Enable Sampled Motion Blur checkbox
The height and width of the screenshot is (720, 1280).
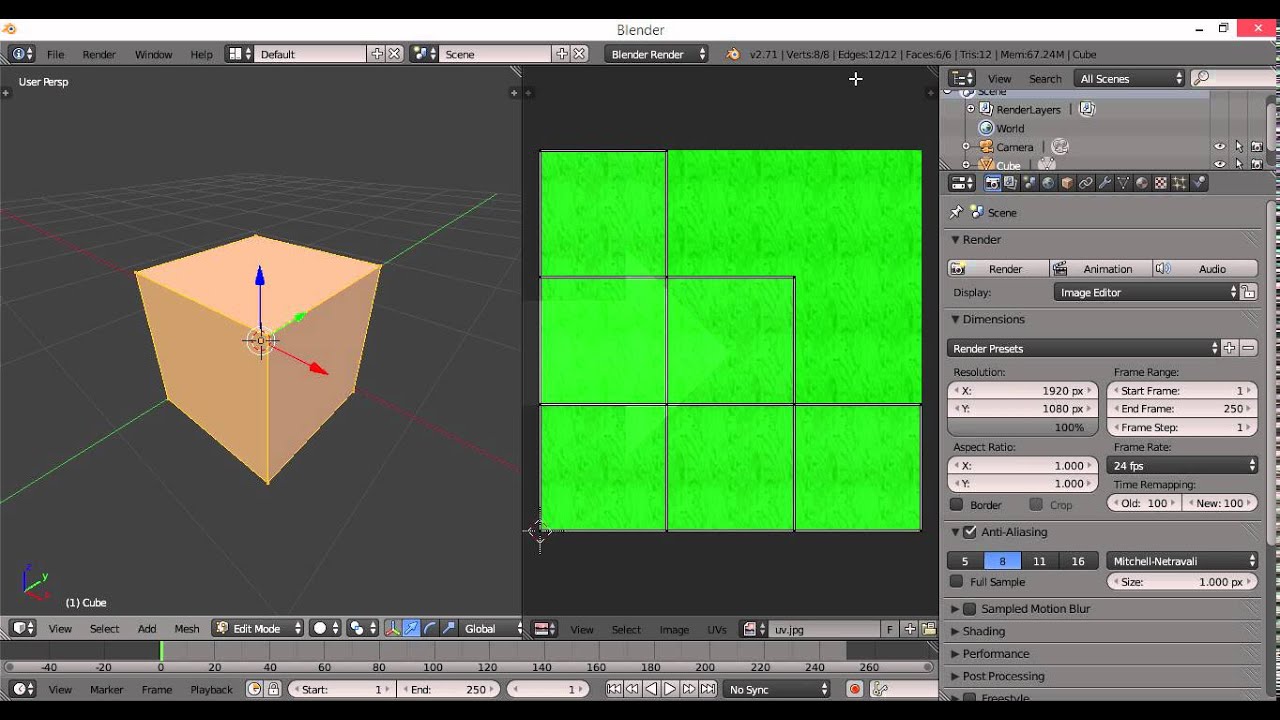969,609
